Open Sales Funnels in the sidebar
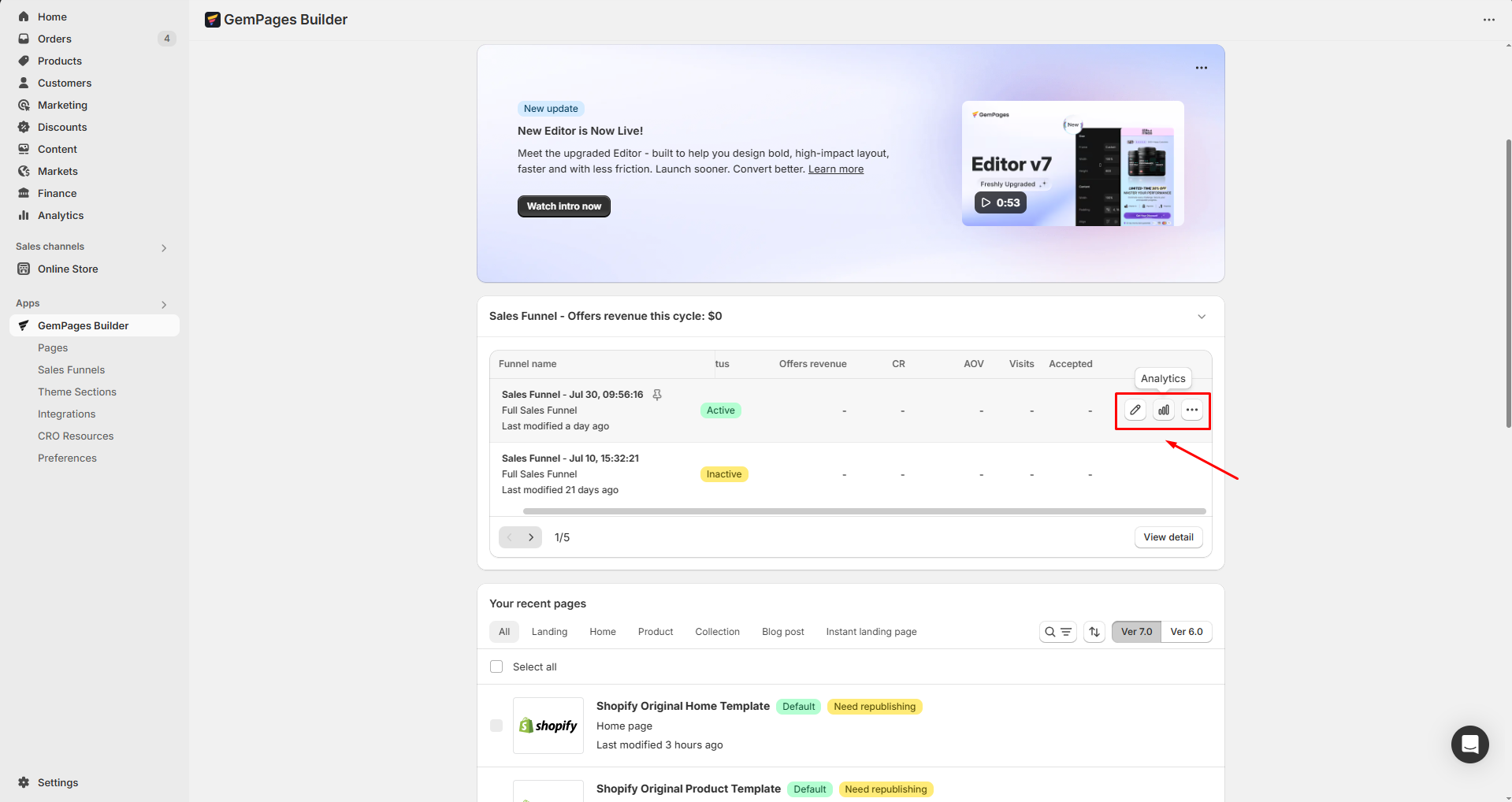The width and height of the screenshot is (1512, 802). click(71, 369)
